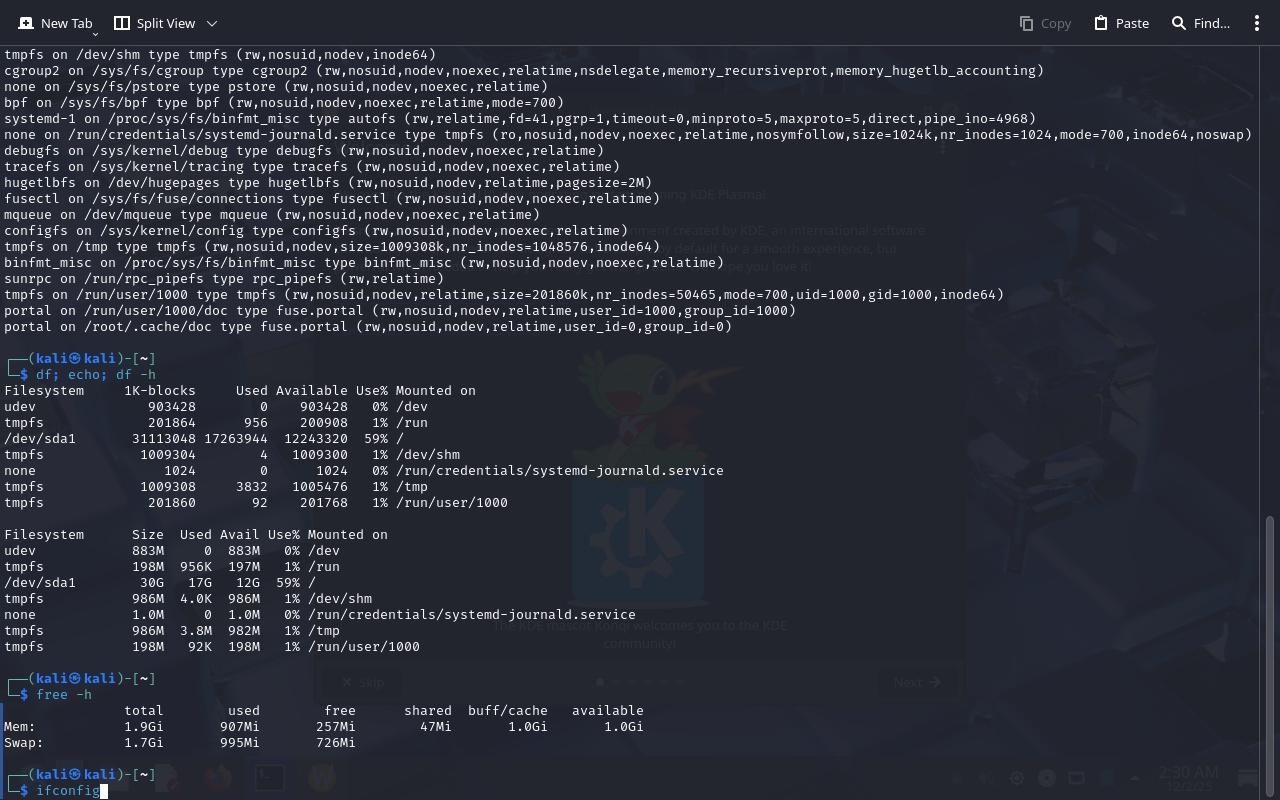Click the 'df; echo; df -h' command text
Screen dimensions: 1280x800
[96, 375]
